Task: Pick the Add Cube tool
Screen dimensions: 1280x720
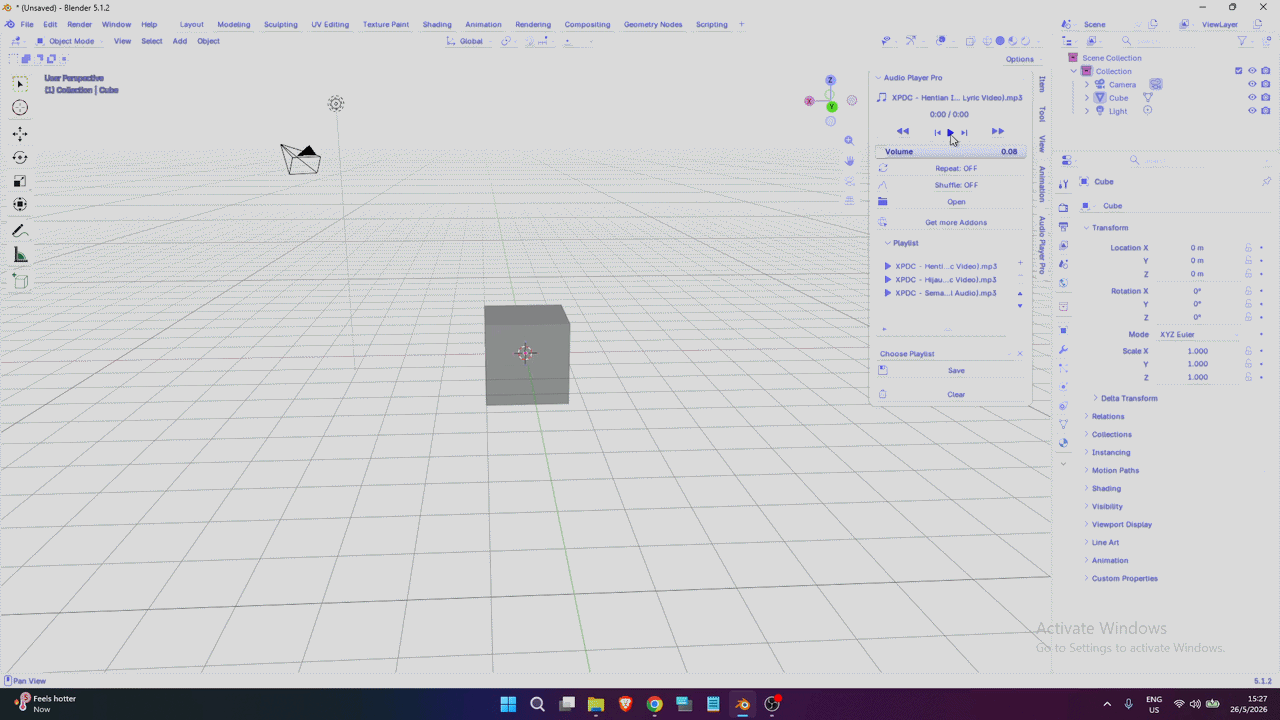Action: pos(20,281)
